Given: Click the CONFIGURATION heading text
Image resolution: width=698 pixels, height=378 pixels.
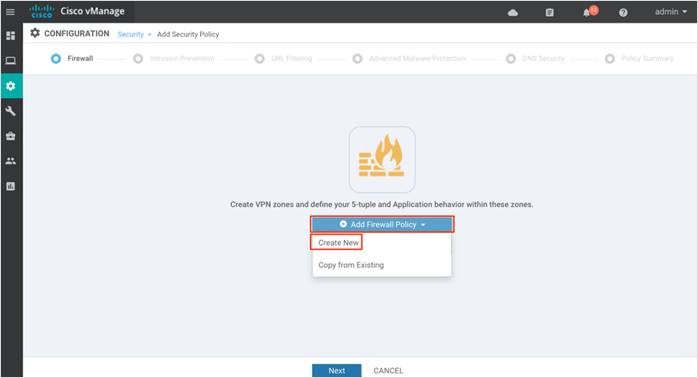Looking at the screenshot, I should tap(77, 33).
